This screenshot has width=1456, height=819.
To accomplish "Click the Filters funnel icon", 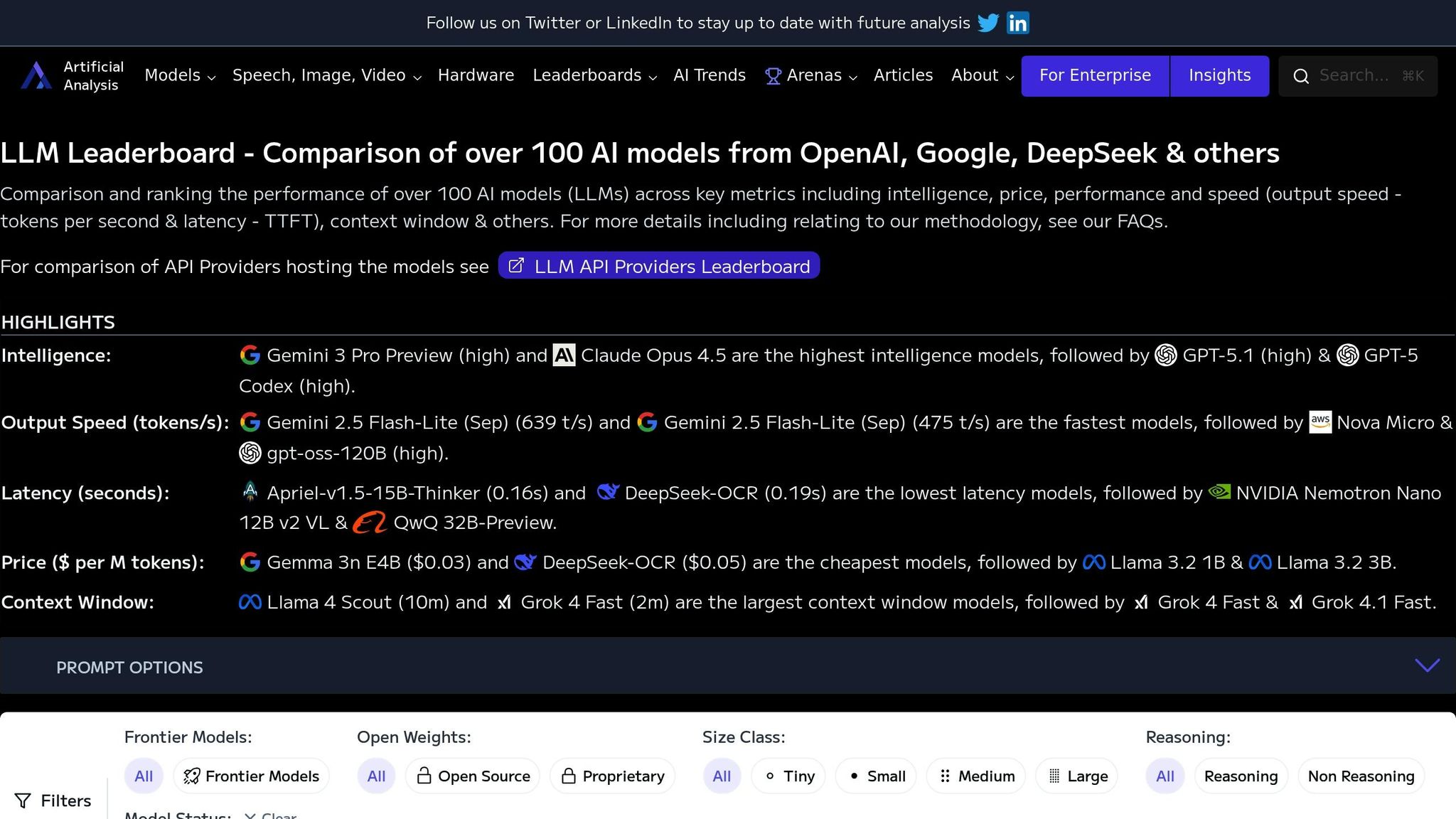I will (x=24, y=801).
